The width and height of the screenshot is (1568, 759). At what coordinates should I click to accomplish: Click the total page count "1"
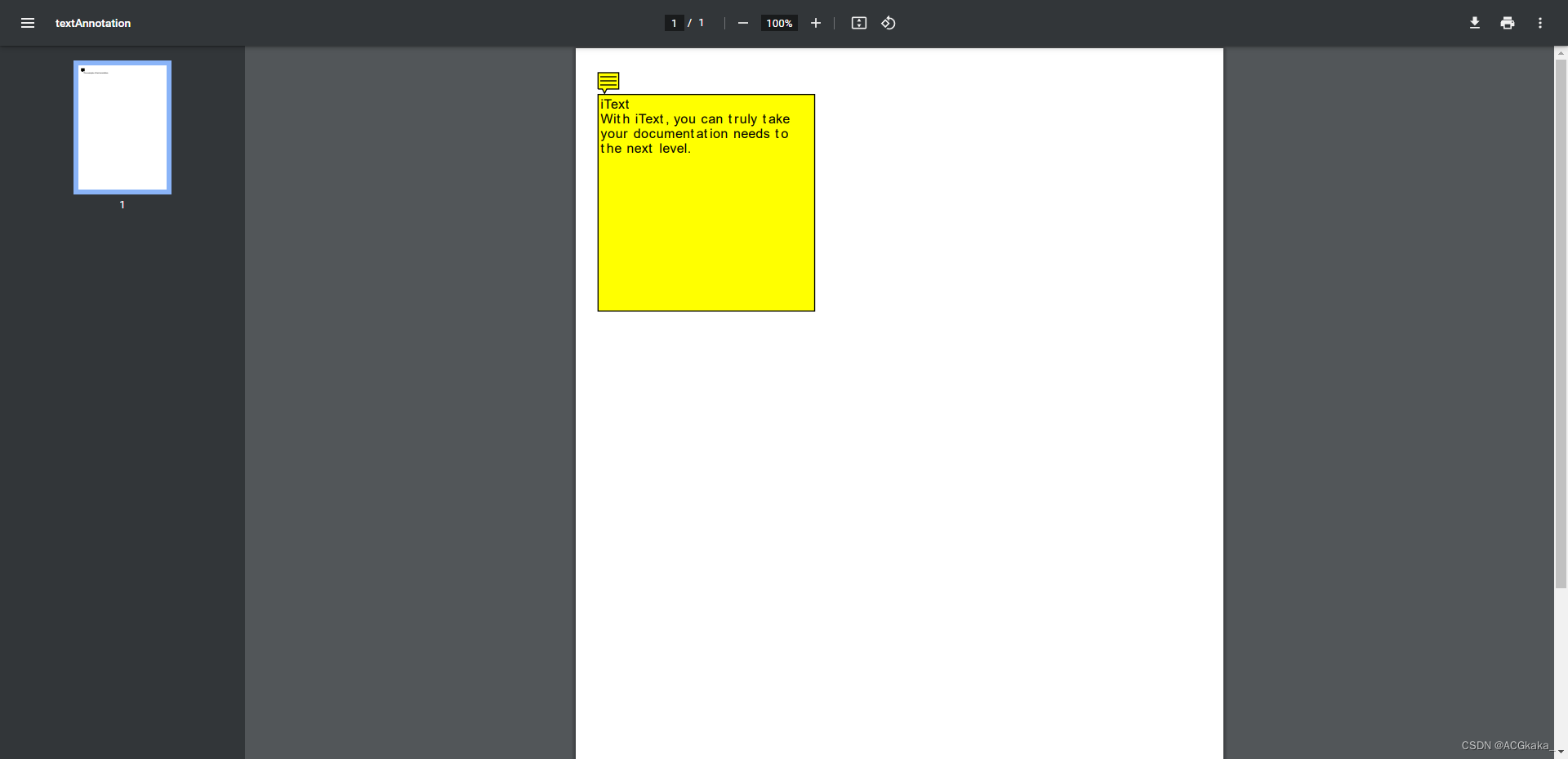pyautogui.click(x=702, y=23)
